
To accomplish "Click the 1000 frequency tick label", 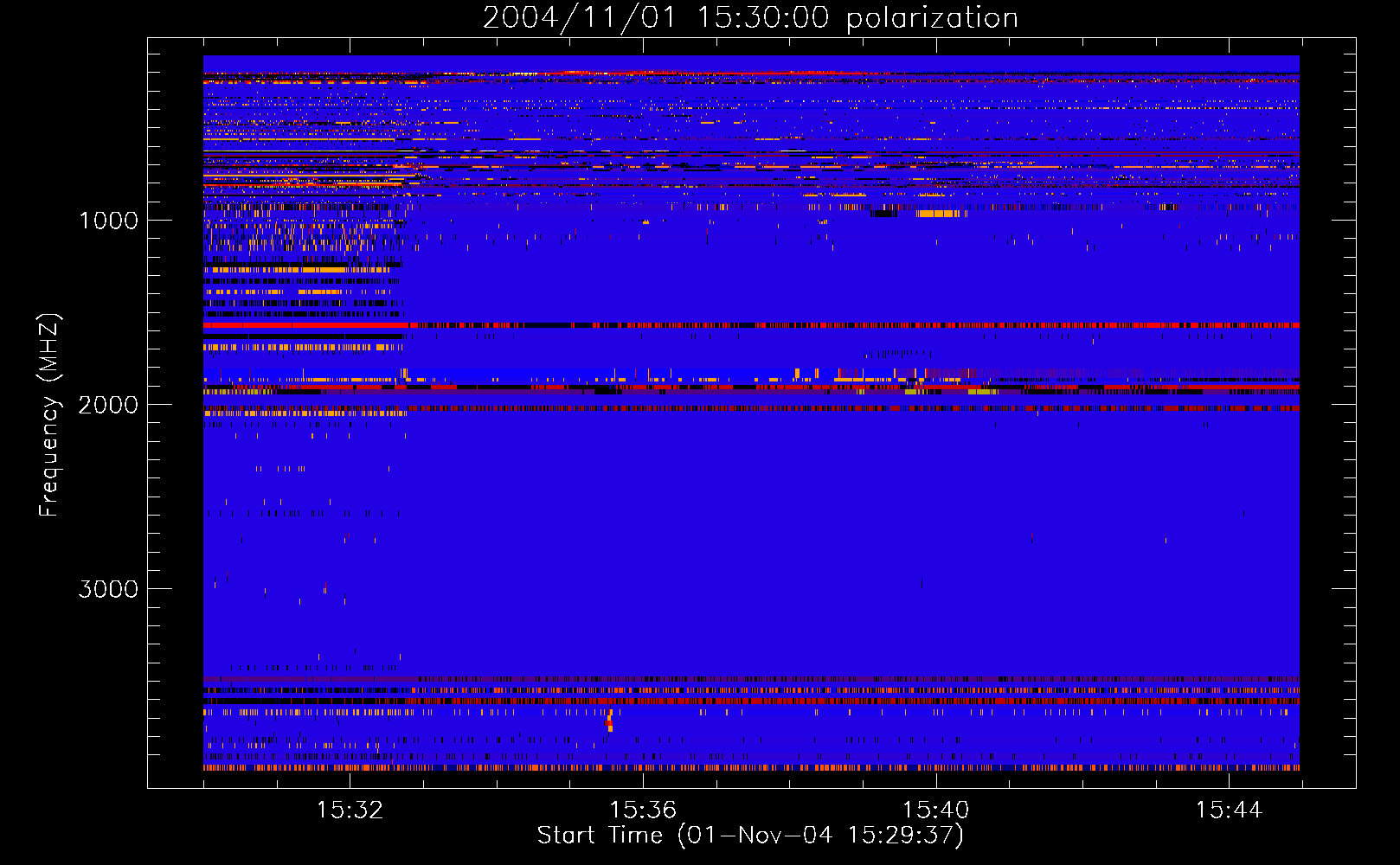I will 108,221.
